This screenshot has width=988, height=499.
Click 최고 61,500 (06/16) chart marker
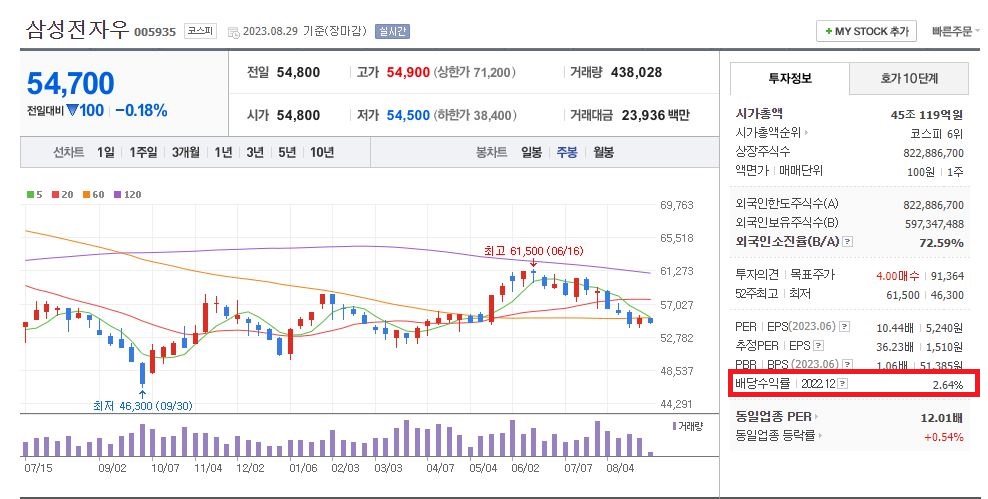533,251
